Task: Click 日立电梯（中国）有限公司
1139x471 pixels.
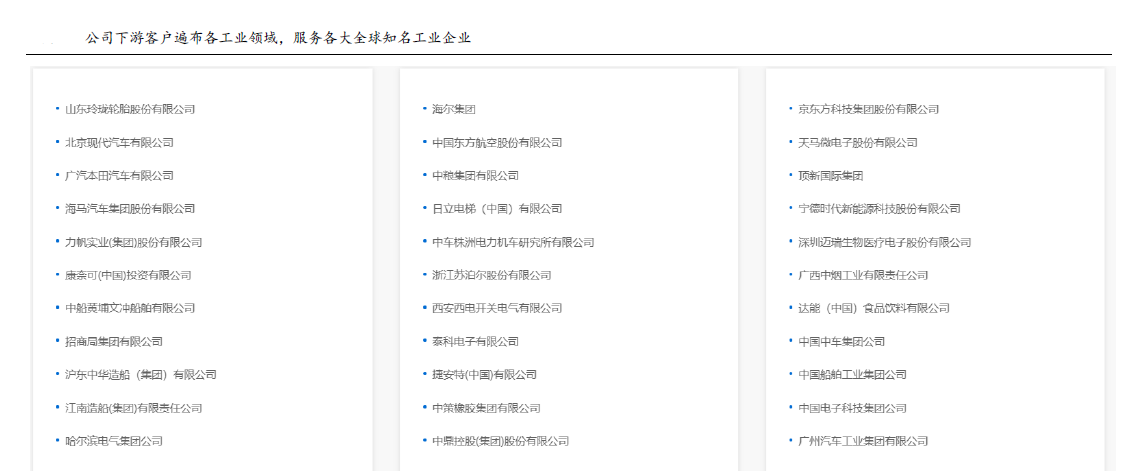Action: point(497,209)
